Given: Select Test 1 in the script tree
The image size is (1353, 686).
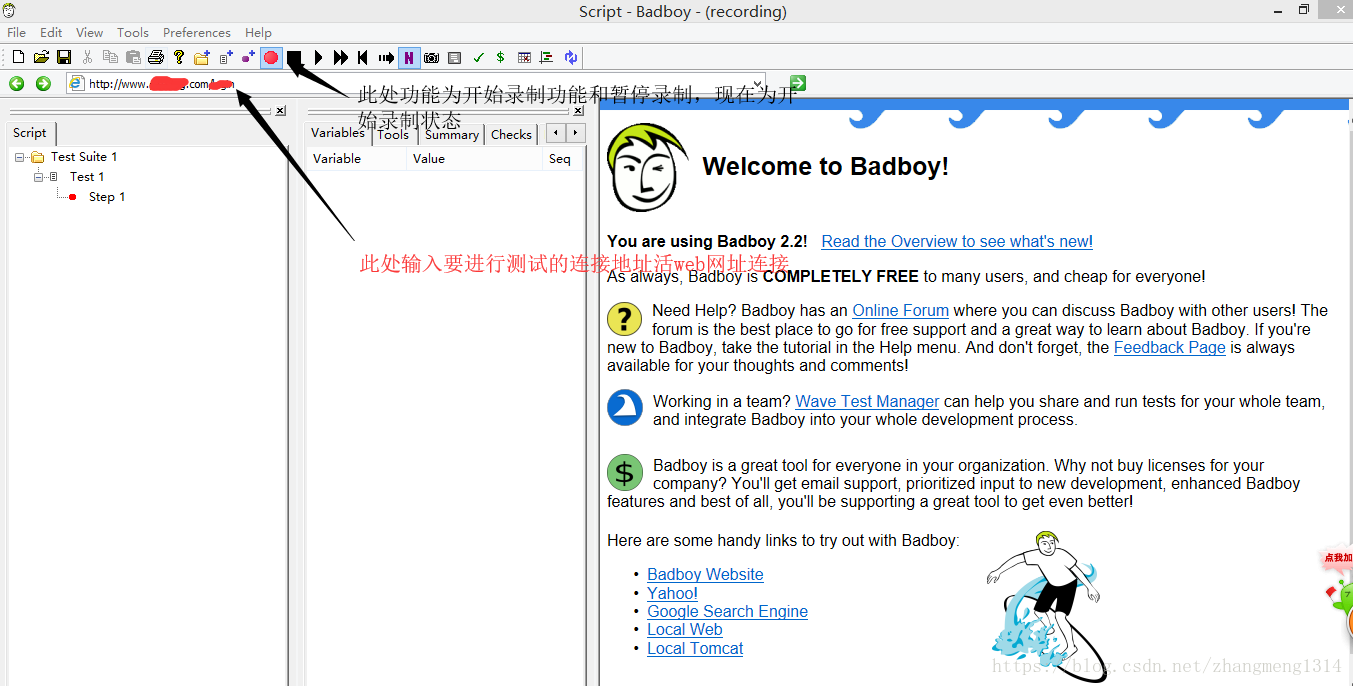Looking at the screenshot, I should [87, 177].
